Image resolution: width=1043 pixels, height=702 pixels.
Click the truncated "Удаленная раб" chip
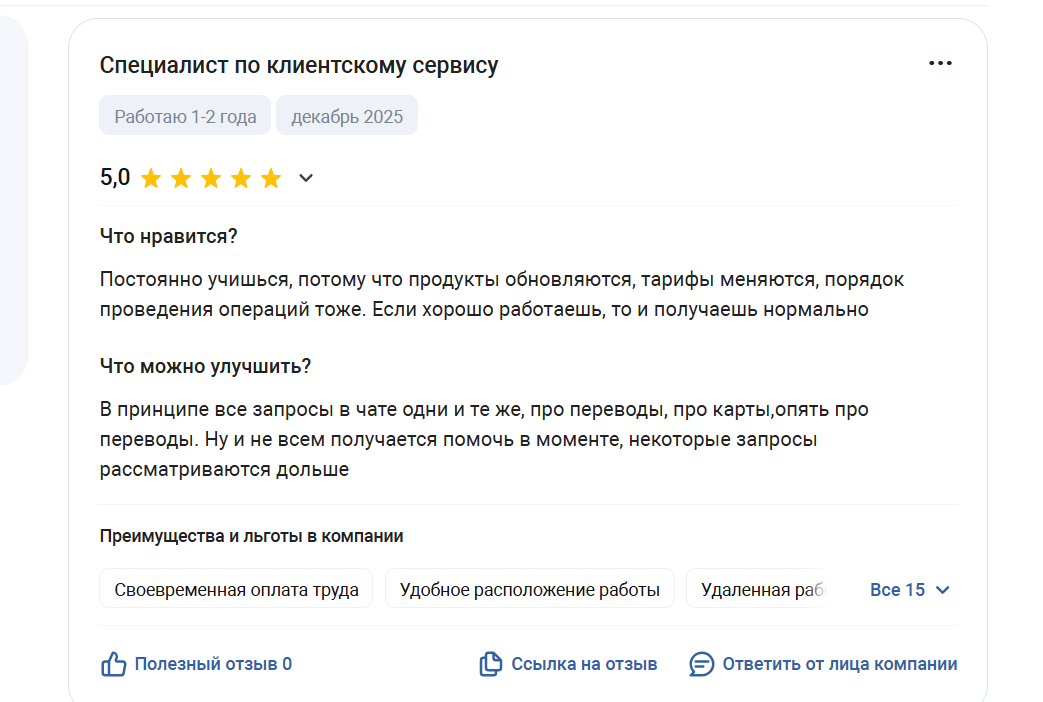tap(762, 590)
